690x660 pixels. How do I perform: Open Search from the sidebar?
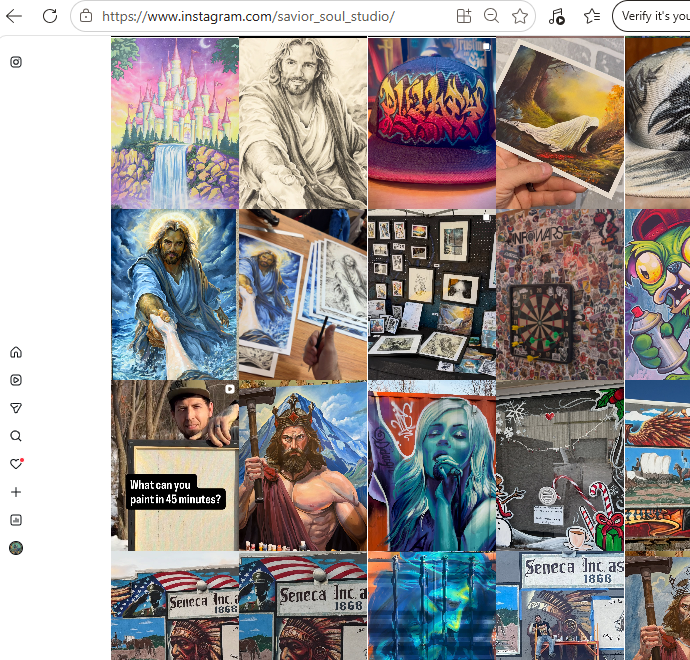click(16, 436)
